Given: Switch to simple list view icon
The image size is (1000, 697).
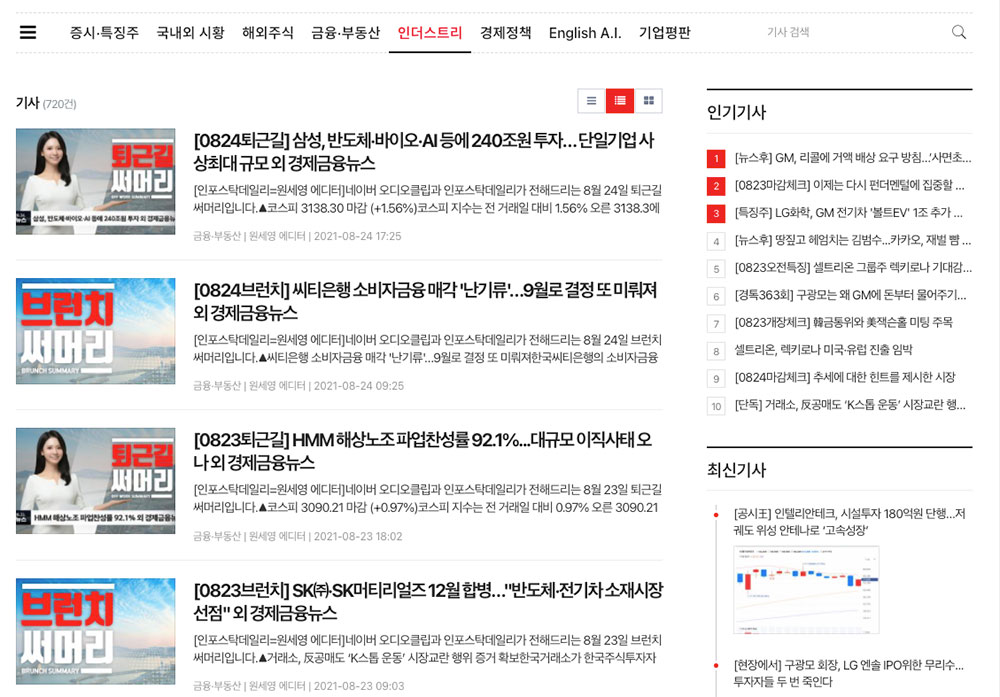Looking at the screenshot, I should (591, 101).
